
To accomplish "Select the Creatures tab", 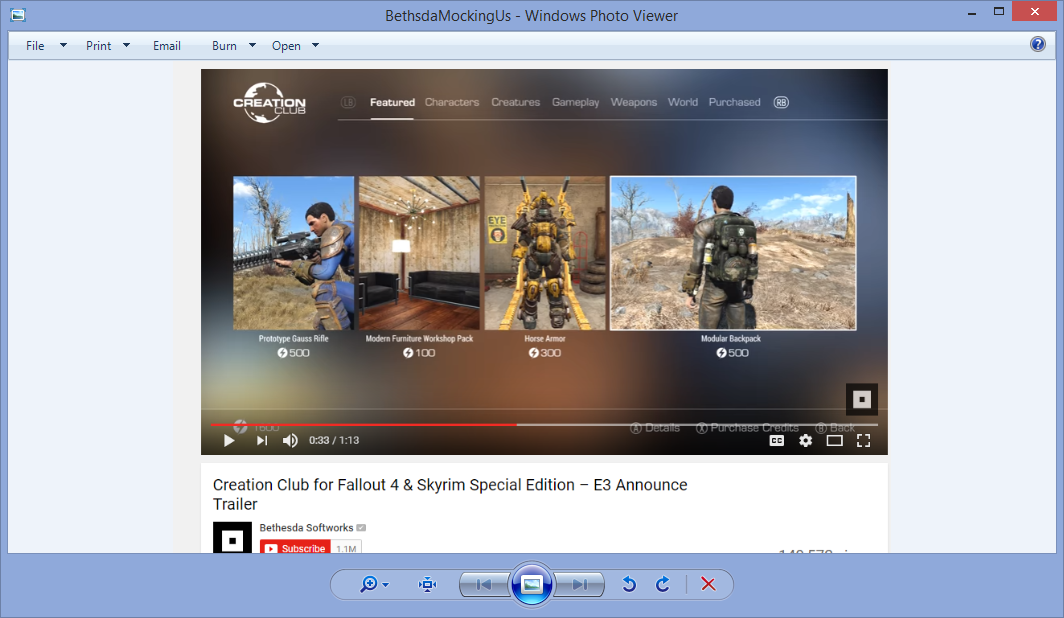I will pos(516,102).
